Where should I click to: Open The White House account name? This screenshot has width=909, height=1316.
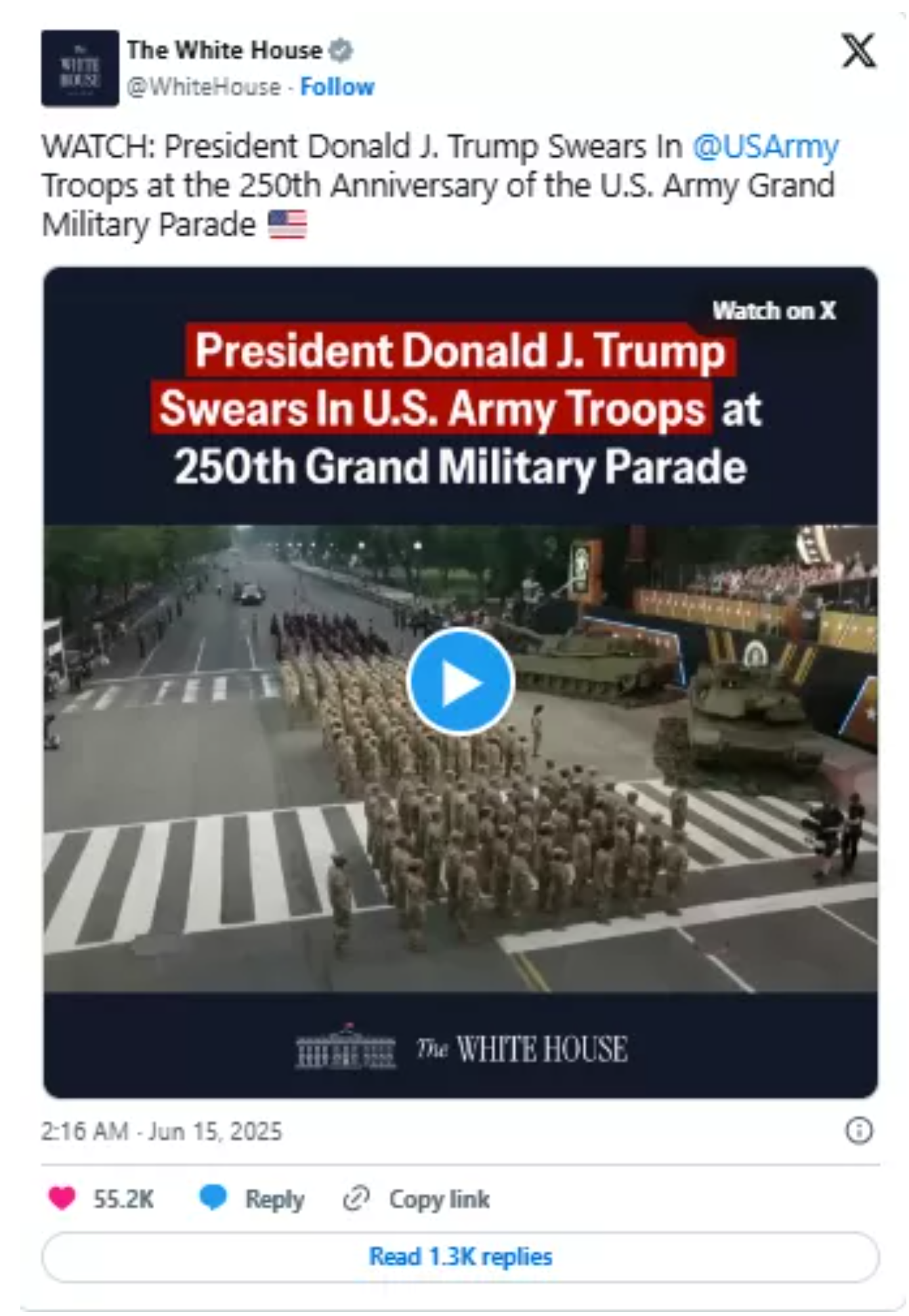[224, 51]
